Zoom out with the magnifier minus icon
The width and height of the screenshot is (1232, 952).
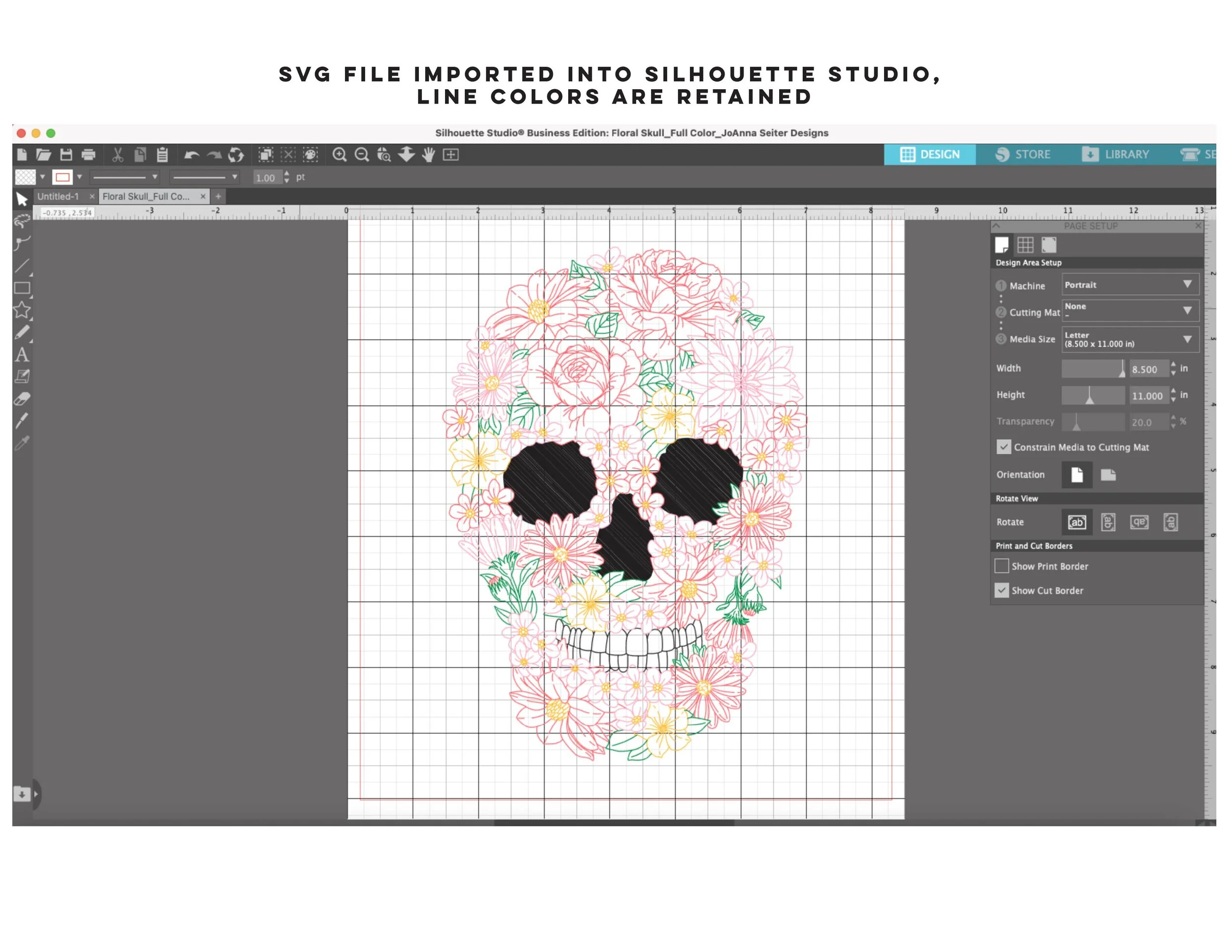point(362,155)
